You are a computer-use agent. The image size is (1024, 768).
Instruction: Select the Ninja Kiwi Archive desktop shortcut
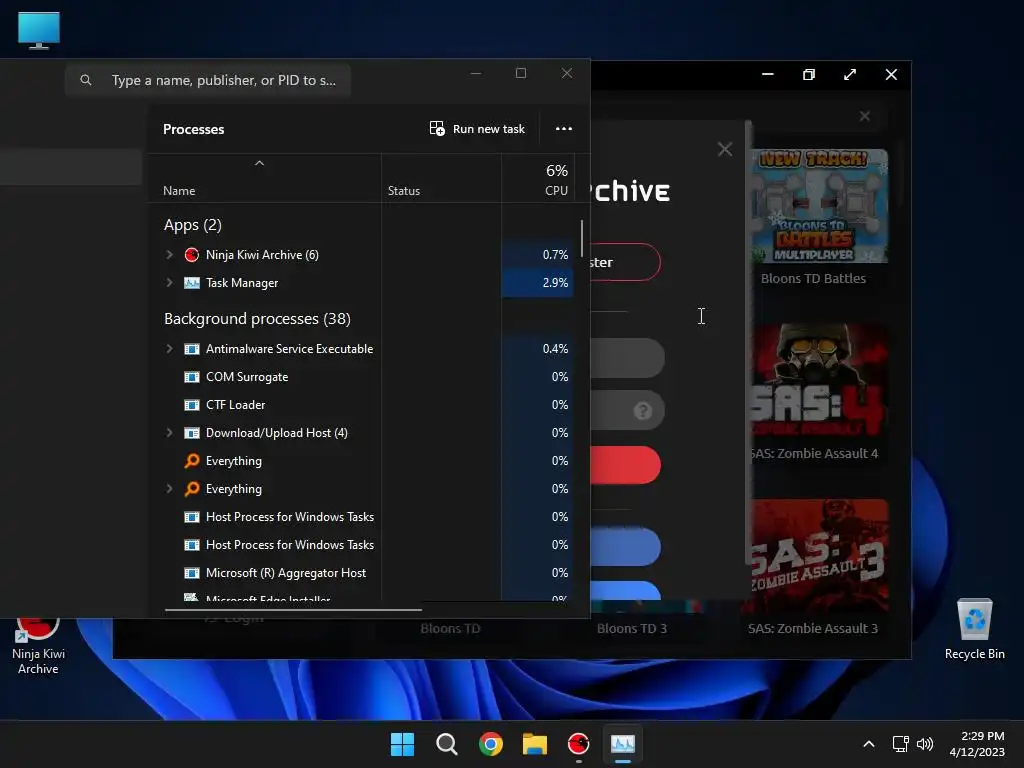[x=38, y=644]
